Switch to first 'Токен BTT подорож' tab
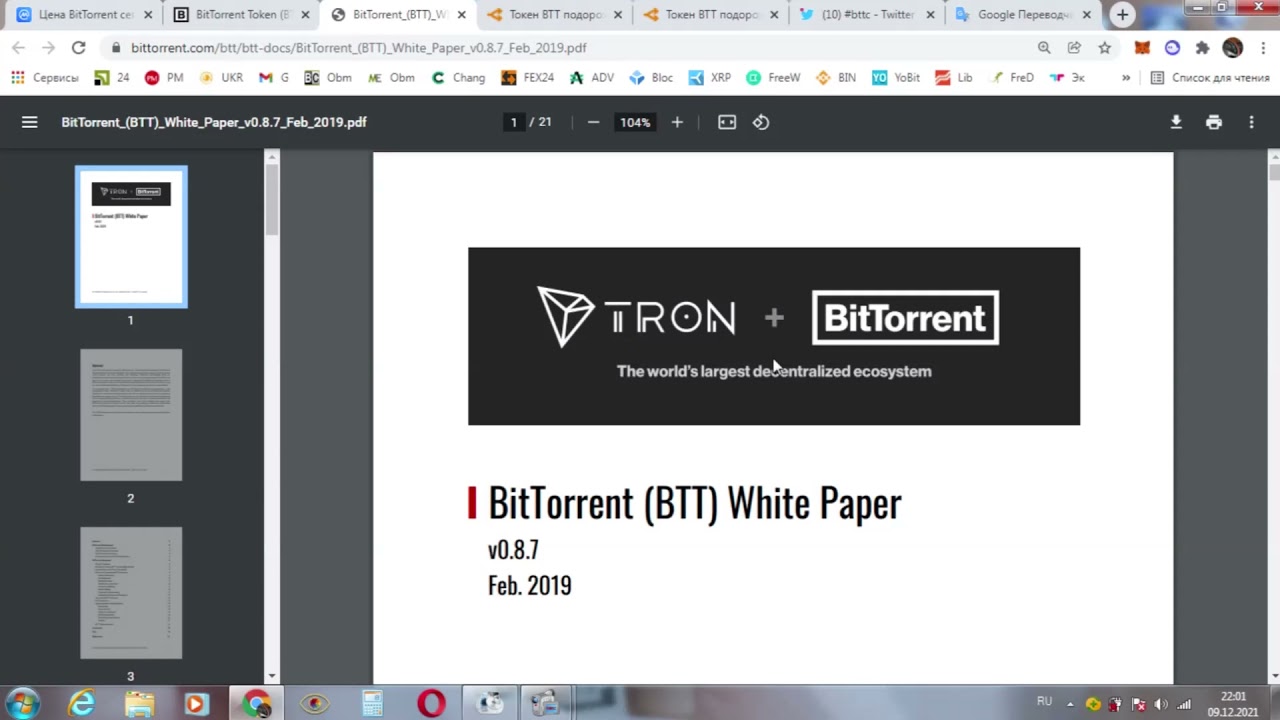This screenshot has width=1280, height=720. click(x=553, y=15)
